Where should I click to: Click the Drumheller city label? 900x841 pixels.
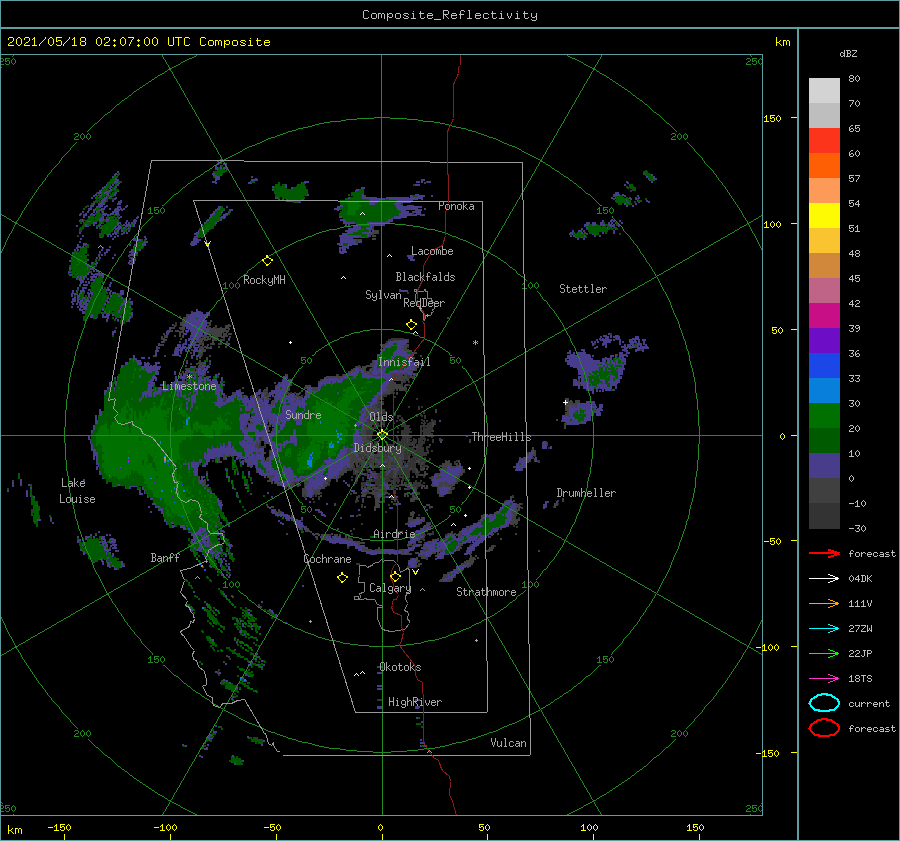[586, 493]
